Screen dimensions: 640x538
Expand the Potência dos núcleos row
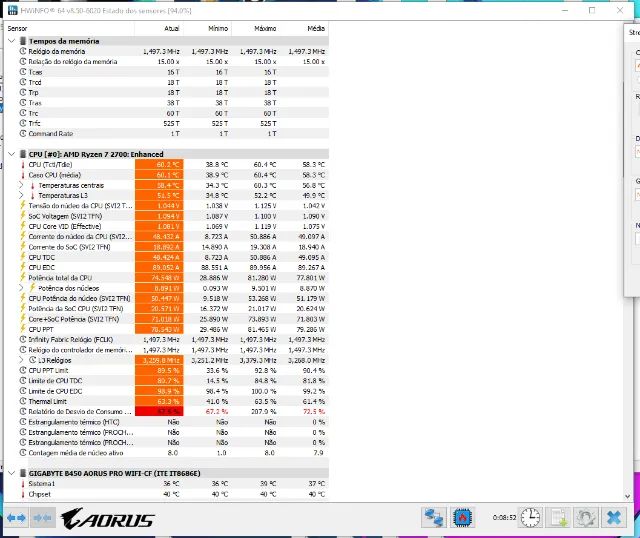[21, 288]
